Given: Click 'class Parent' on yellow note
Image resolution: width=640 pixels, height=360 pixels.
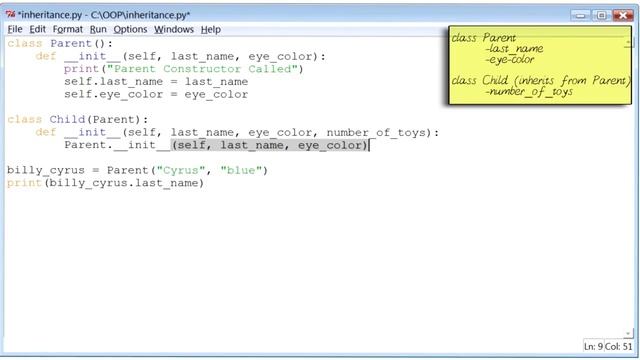Looking at the screenshot, I should click(484, 38).
